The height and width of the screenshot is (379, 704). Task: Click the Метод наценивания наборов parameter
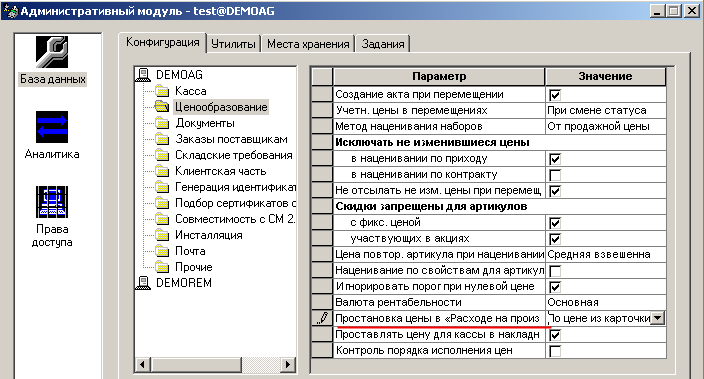point(439,127)
